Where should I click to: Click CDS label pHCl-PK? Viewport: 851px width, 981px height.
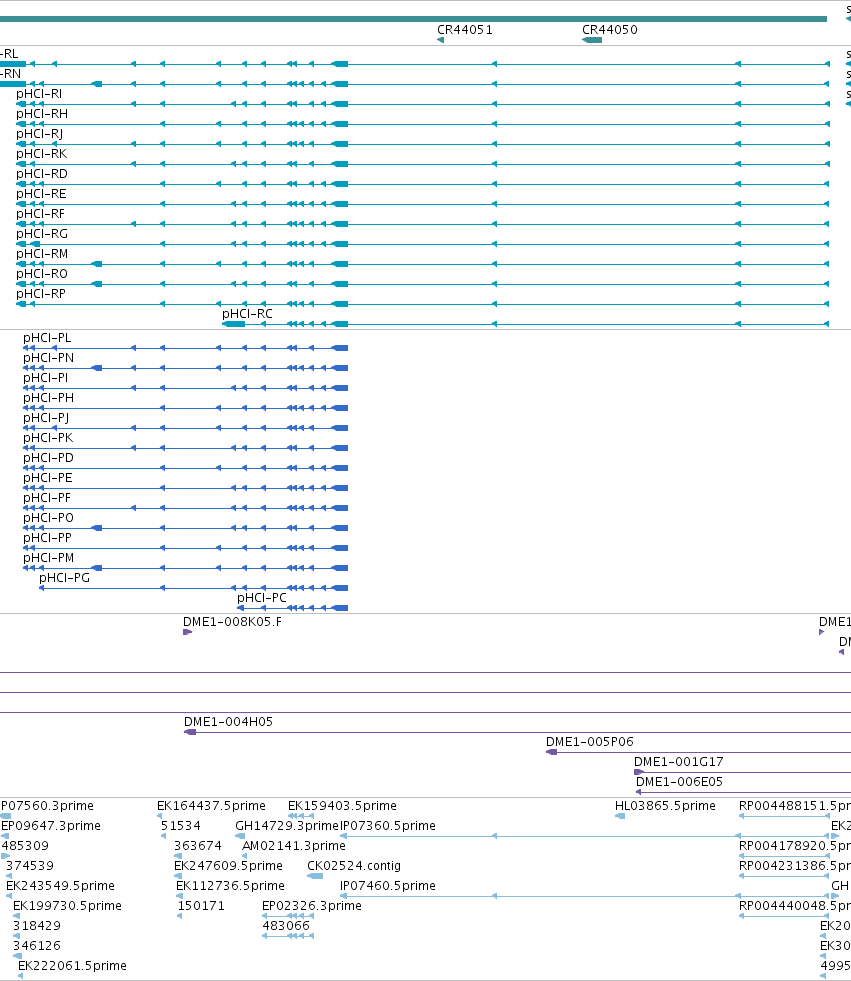tap(48, 438)
